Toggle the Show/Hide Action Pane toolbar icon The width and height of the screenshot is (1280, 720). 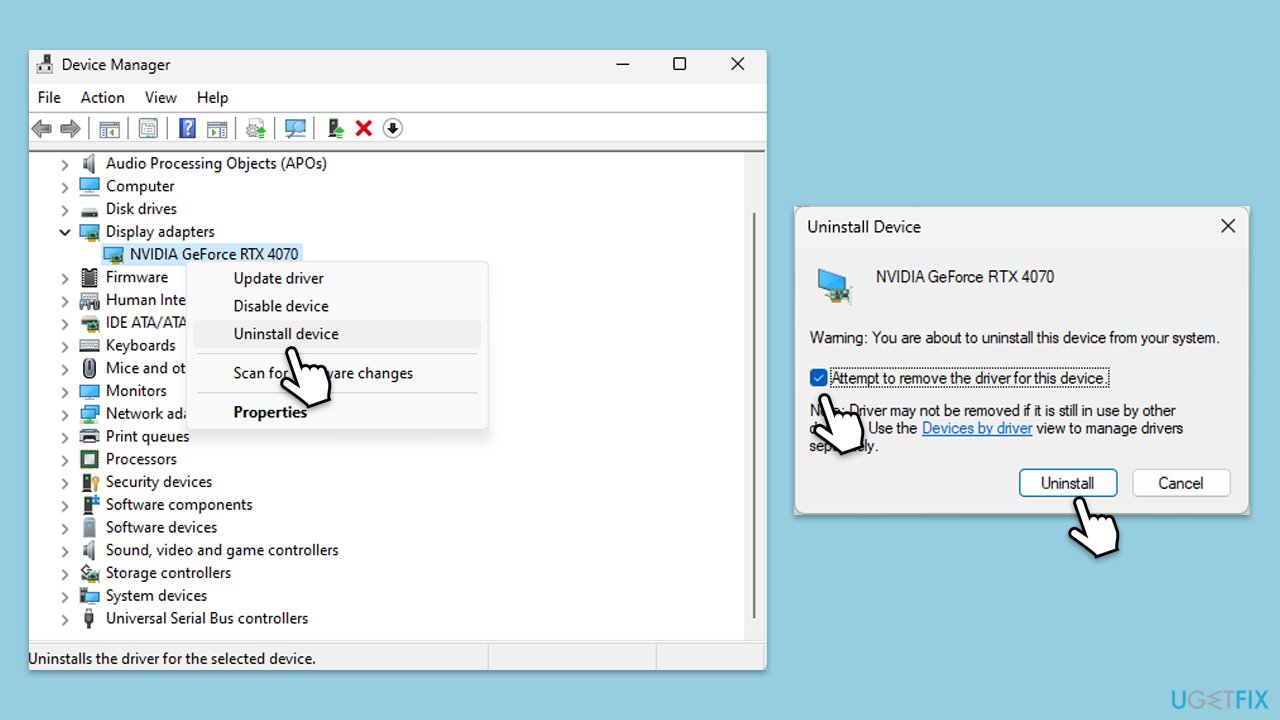point(216,128)
